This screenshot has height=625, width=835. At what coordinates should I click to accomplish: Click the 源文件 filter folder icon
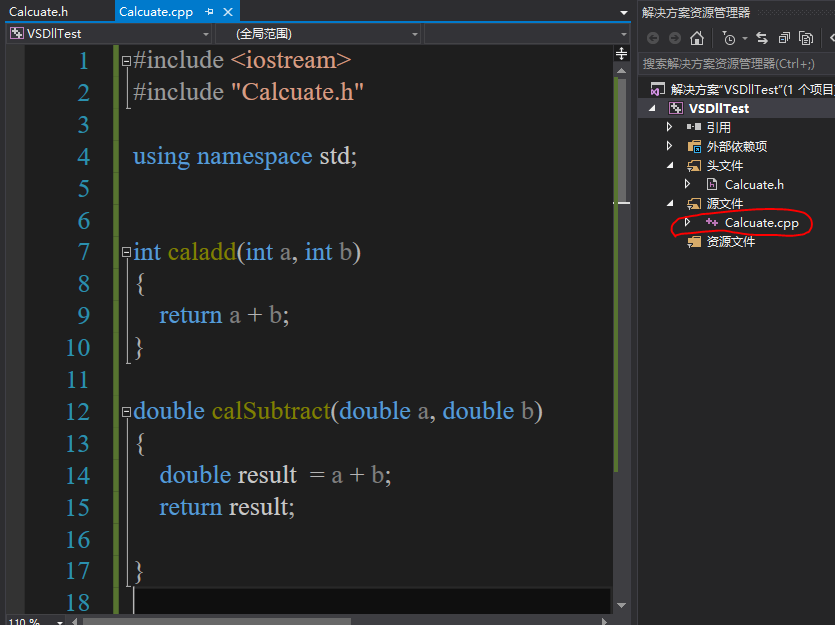coord(694,203)
